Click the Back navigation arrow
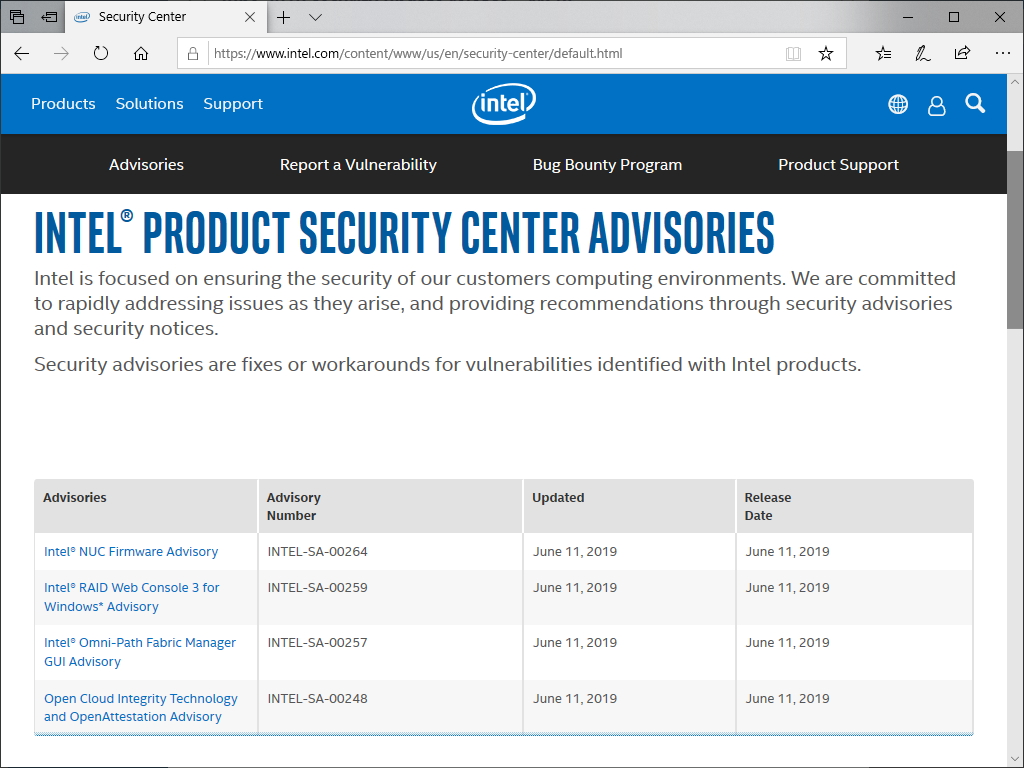This screenshot has height=768, width=1024. pos(21,54)
